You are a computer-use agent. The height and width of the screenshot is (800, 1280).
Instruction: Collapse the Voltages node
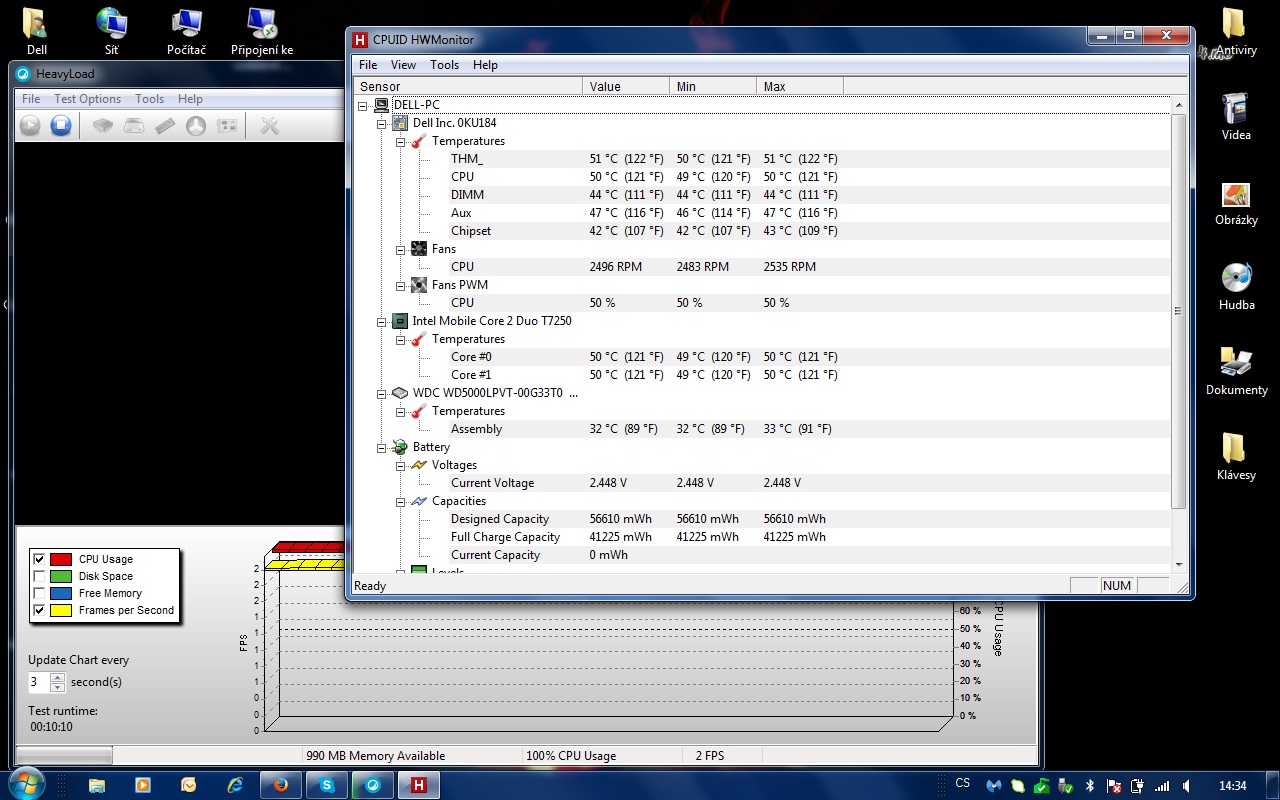click(400, 465)
